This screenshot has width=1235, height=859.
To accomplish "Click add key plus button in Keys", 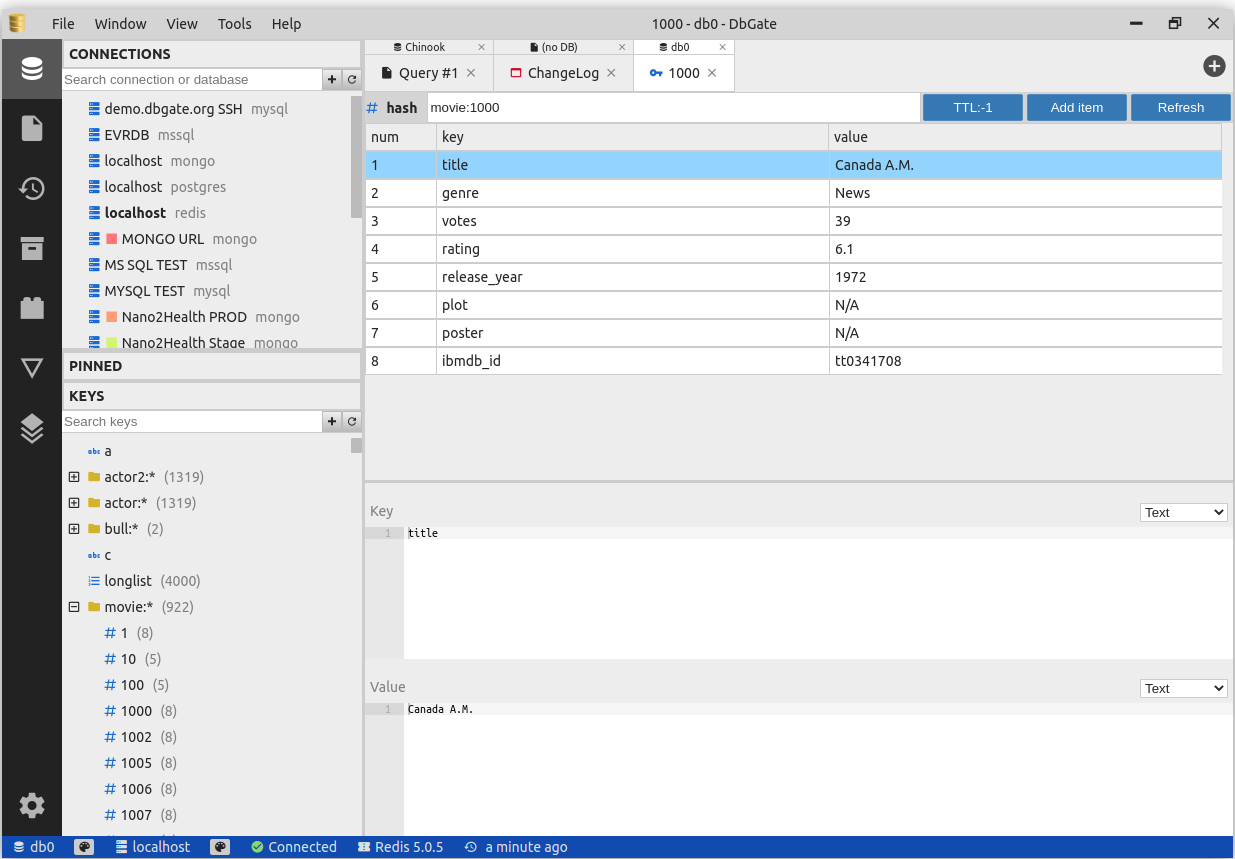I will (332, 421).
